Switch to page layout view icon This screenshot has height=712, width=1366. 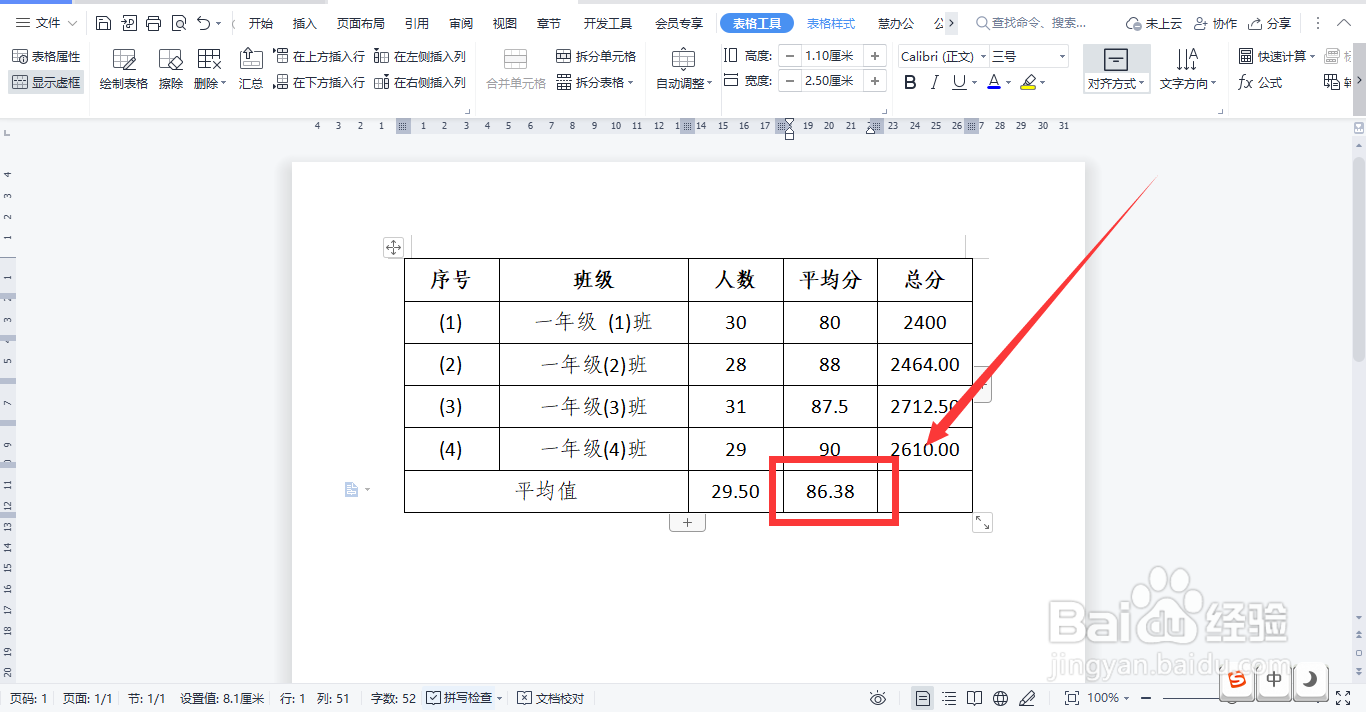click(923, 698)
